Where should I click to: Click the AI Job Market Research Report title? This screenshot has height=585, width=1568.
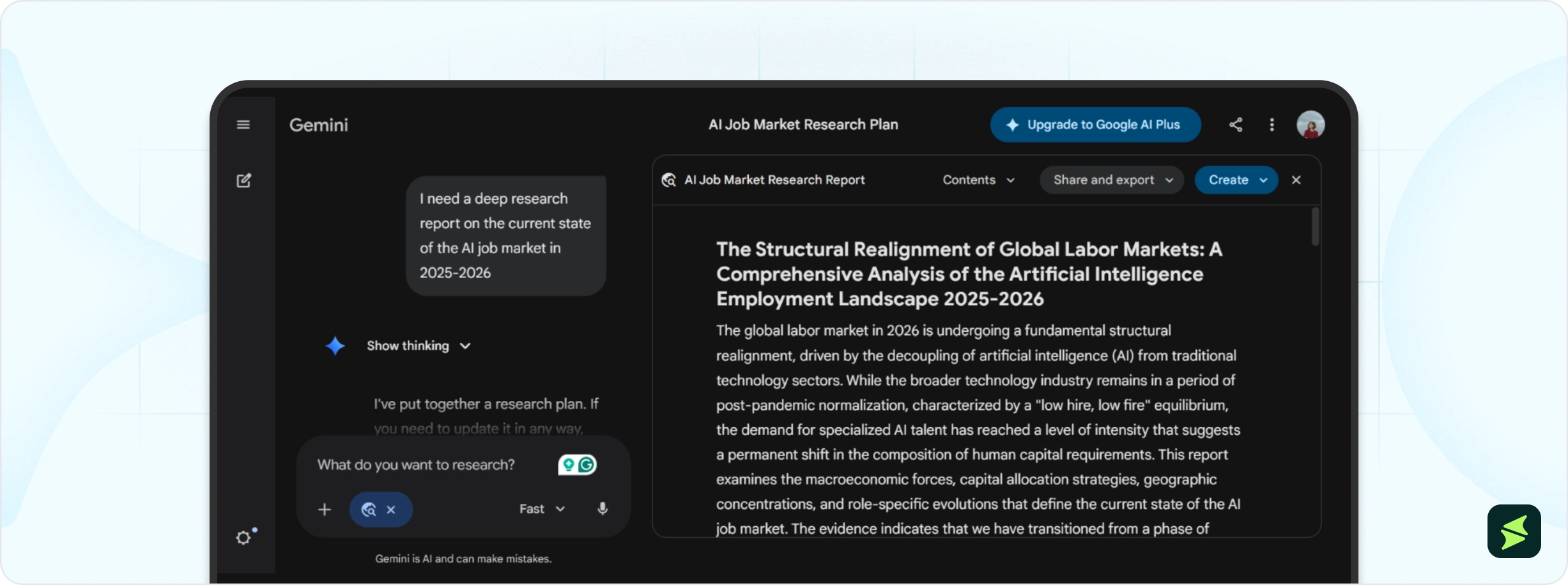pyautogui.click(x=774, y=180)
